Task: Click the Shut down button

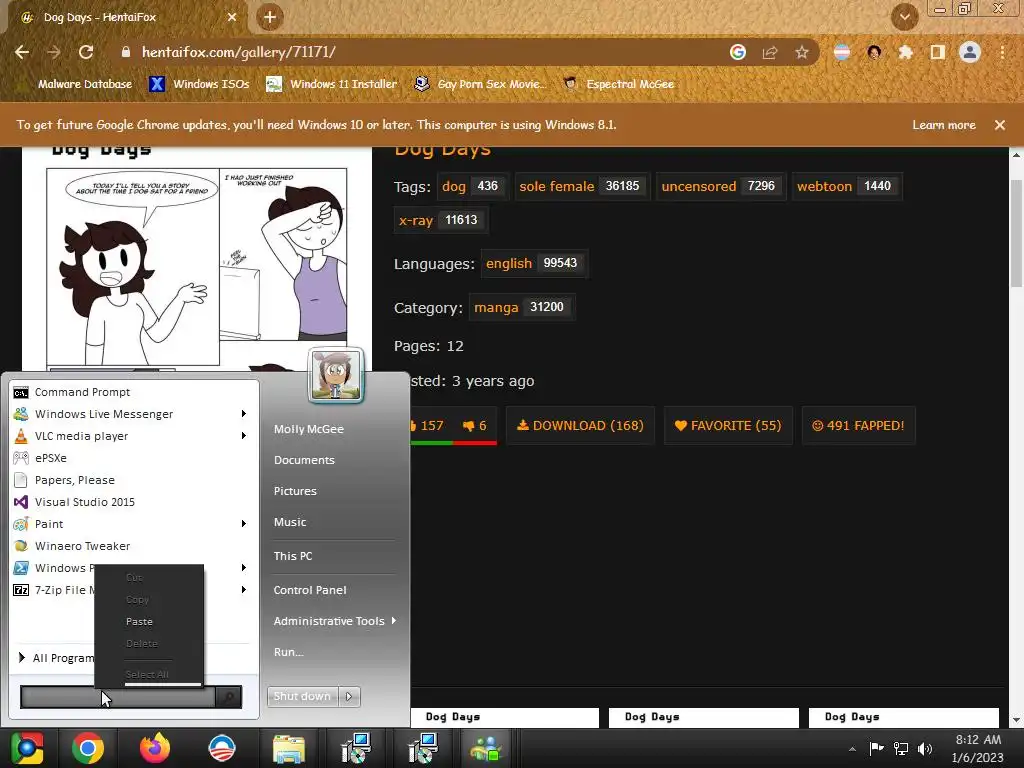Action: [x=303, y=697]
